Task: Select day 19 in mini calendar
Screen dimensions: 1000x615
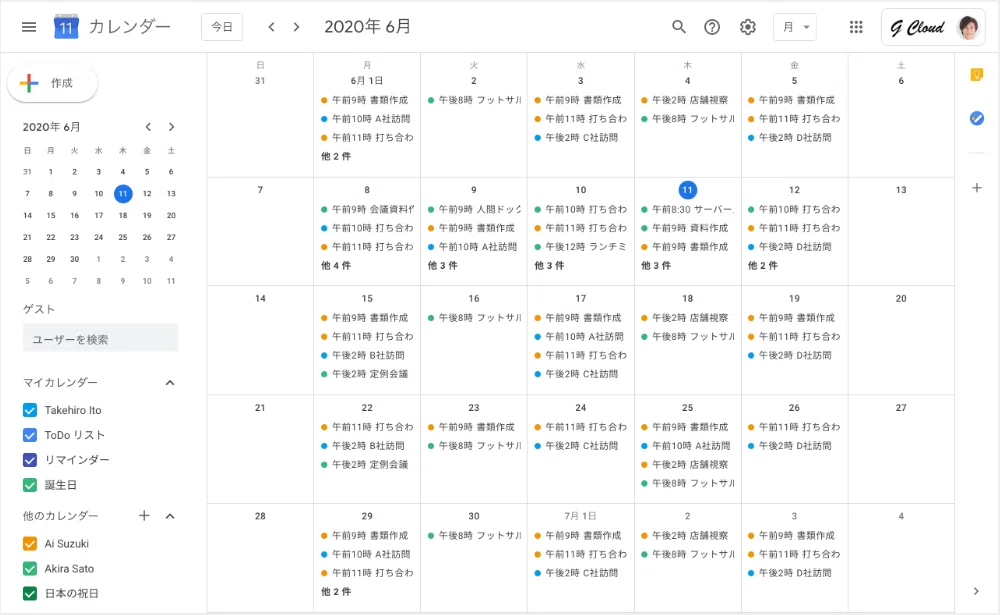Action: (147, 216)
